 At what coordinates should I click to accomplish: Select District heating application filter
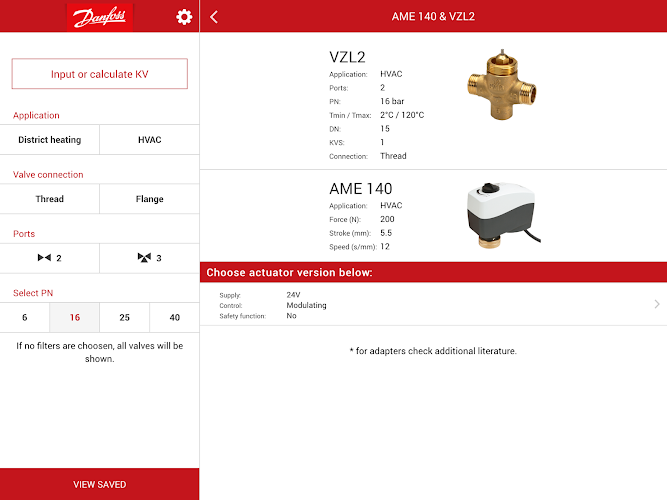pyautogui.click(x=50, y=140)
